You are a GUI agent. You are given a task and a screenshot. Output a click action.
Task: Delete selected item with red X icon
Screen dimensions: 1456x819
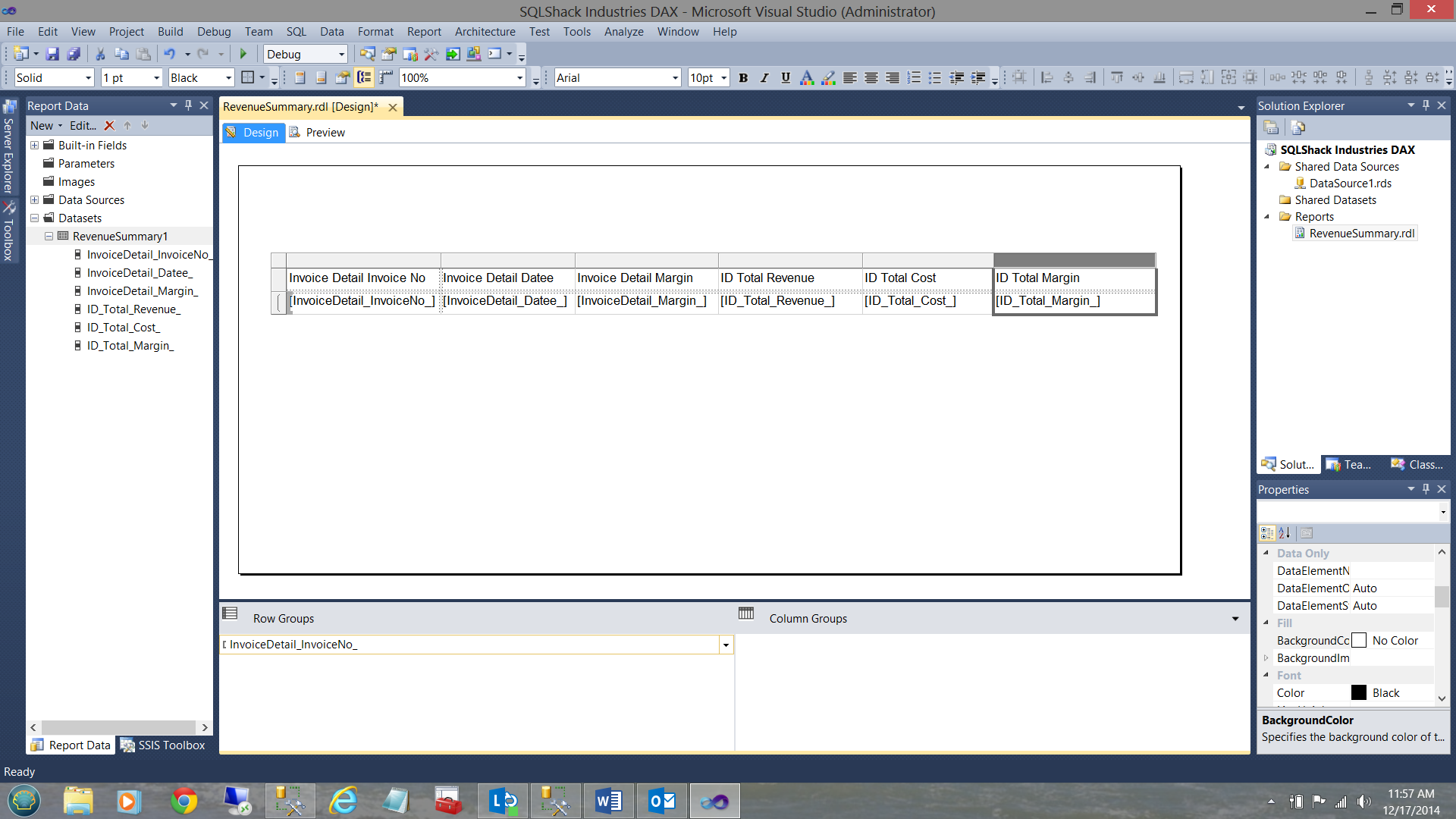(109, 126)
